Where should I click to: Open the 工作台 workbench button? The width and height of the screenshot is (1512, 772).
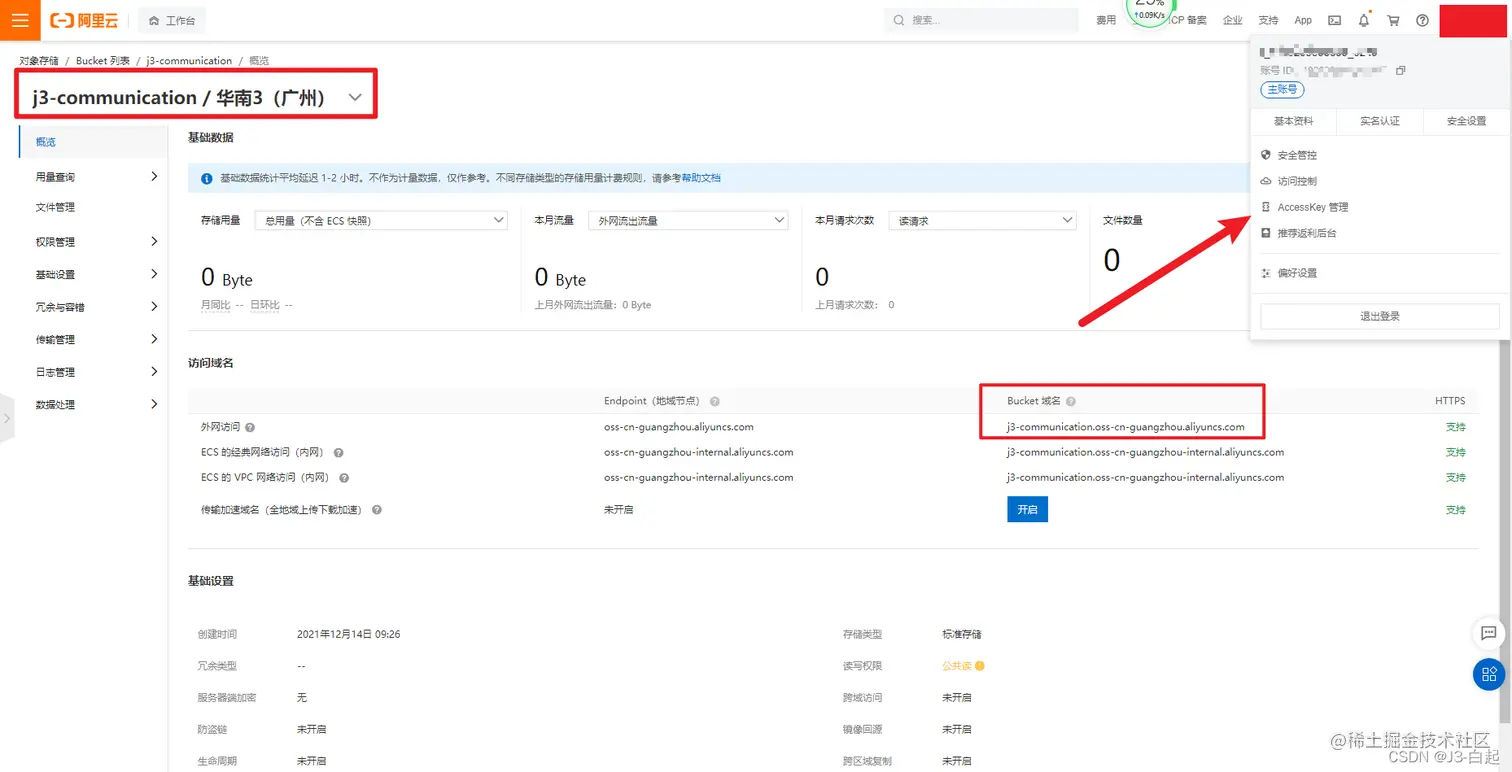tap(172, 20)
